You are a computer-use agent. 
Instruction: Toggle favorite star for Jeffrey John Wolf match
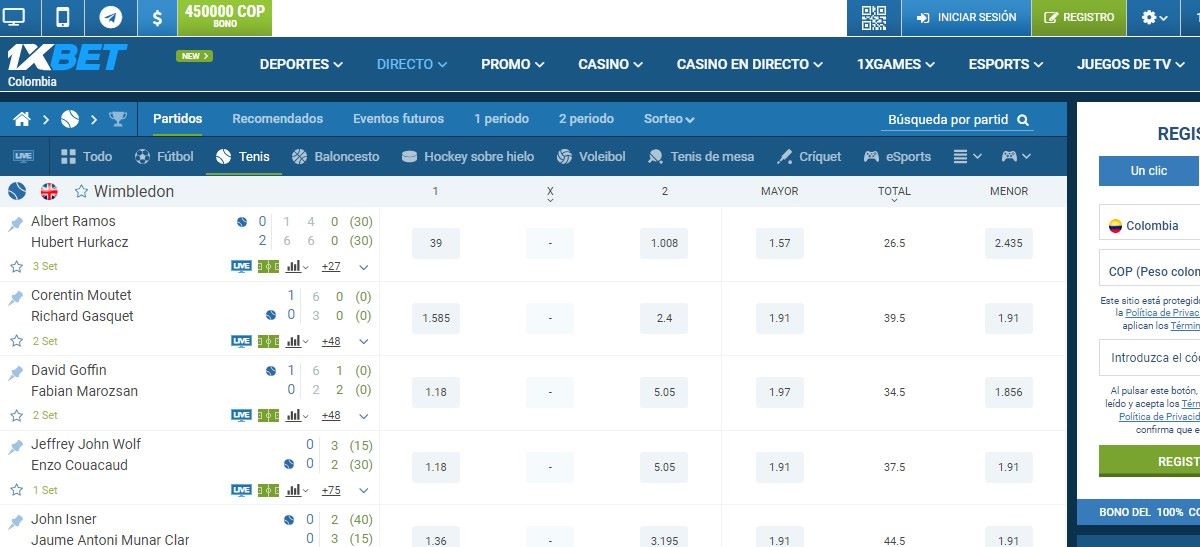[x=16, y=490]
